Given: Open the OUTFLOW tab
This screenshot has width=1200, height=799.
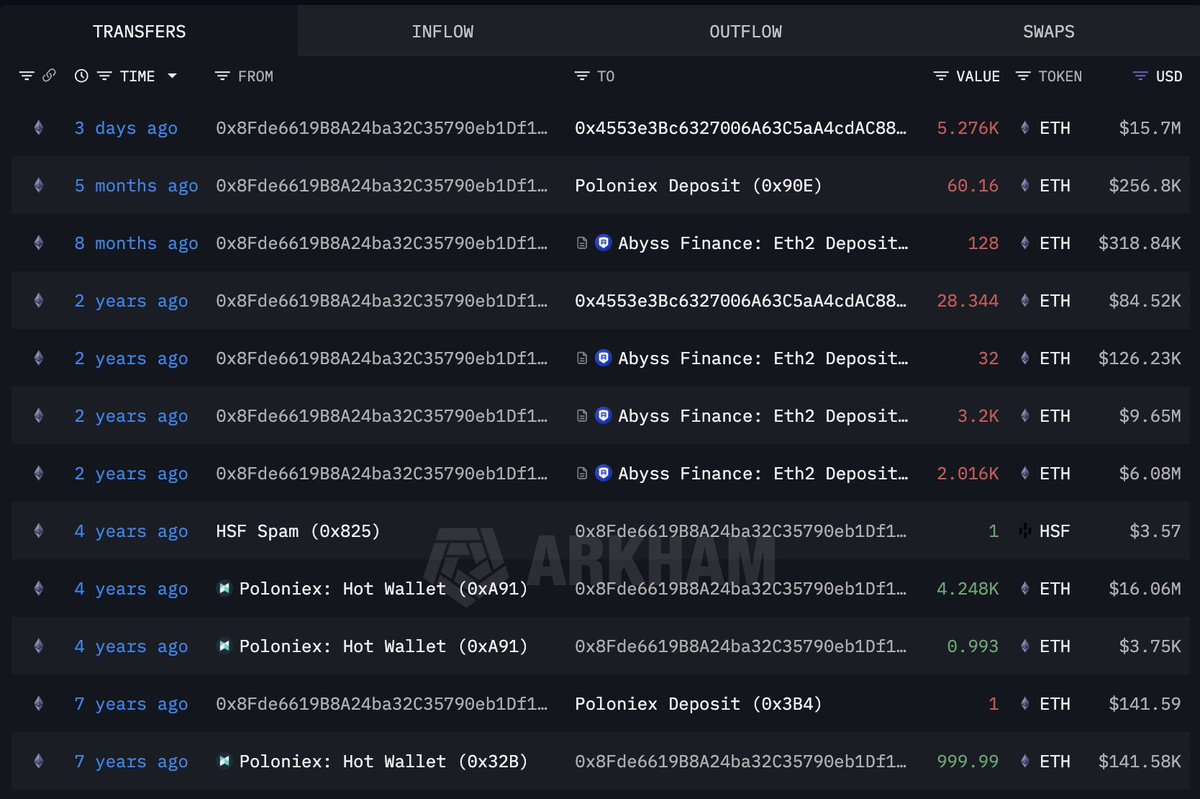Looking at the screenshot, I should click(745, 31).
